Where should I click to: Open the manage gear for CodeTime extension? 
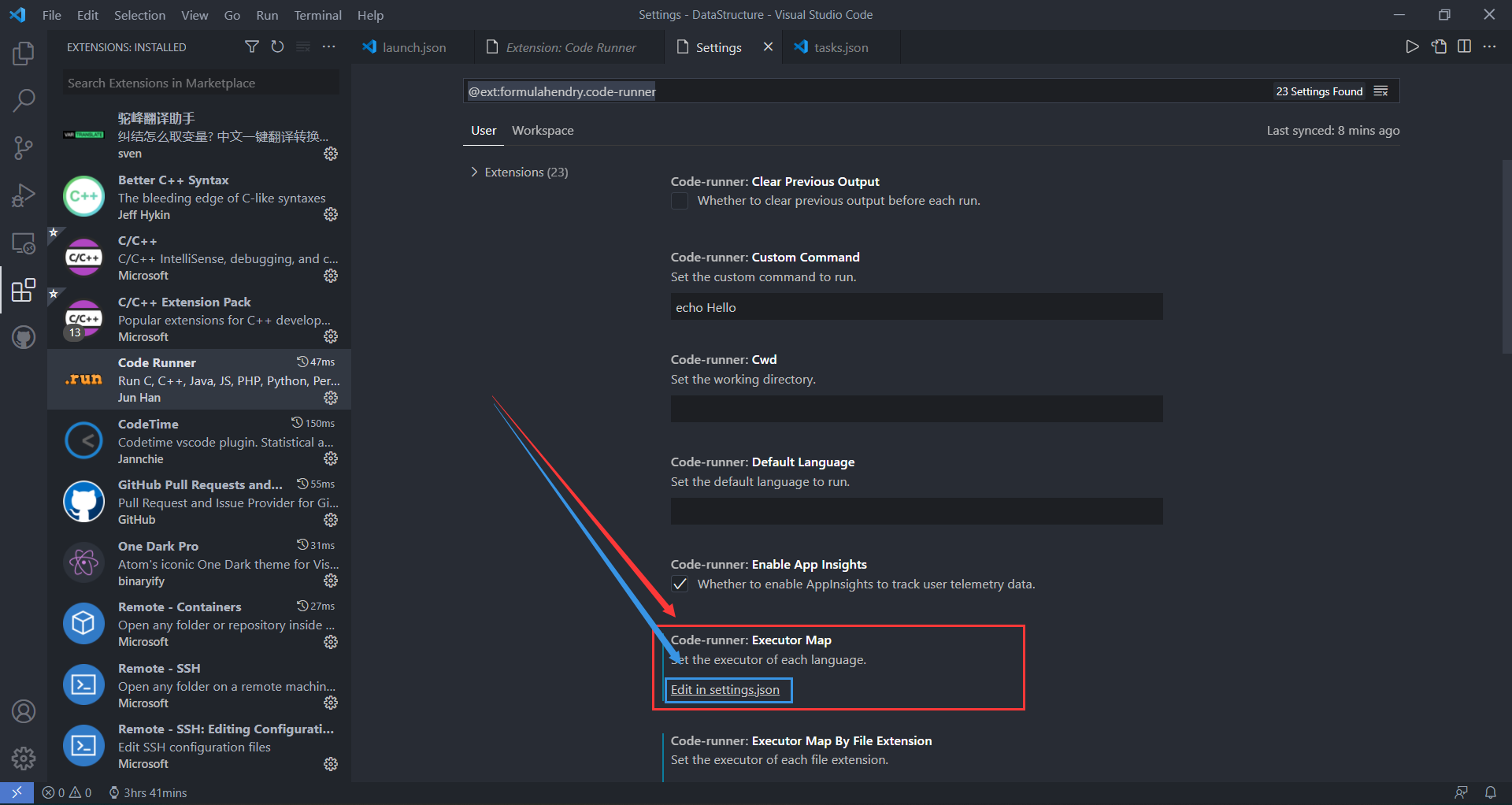[x=331, y=458]
